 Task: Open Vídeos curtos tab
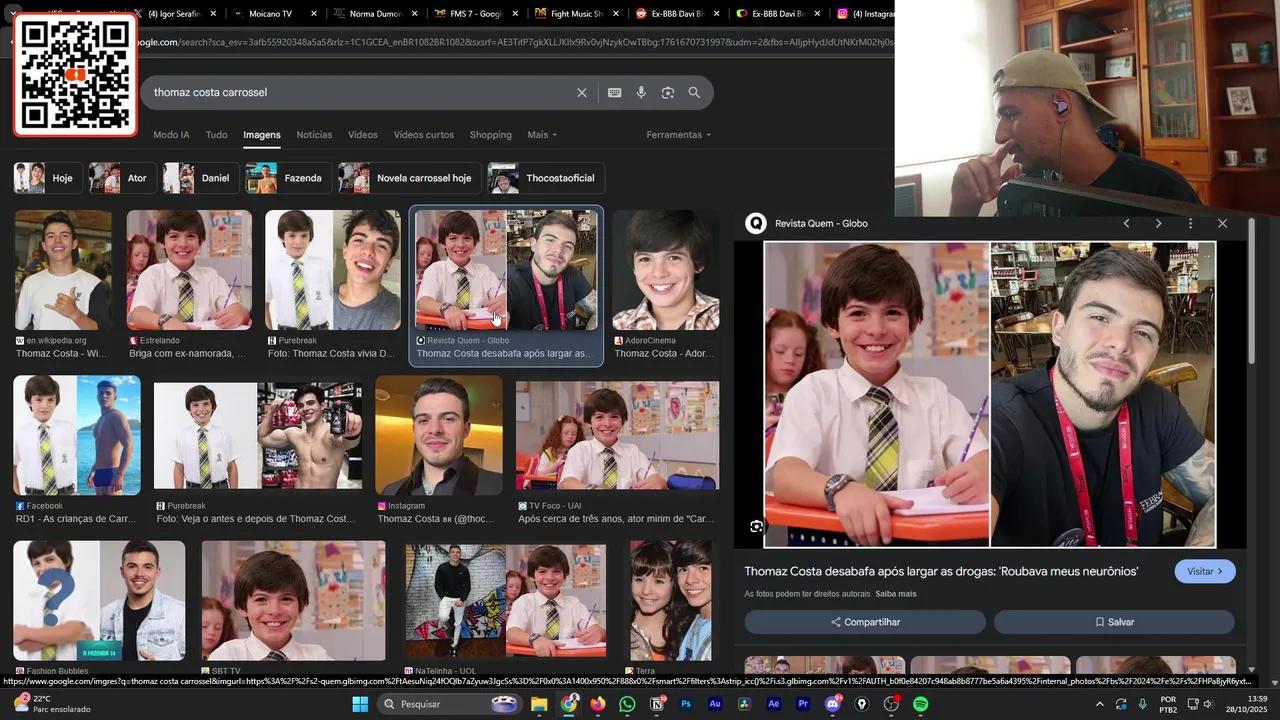[424, 135]
